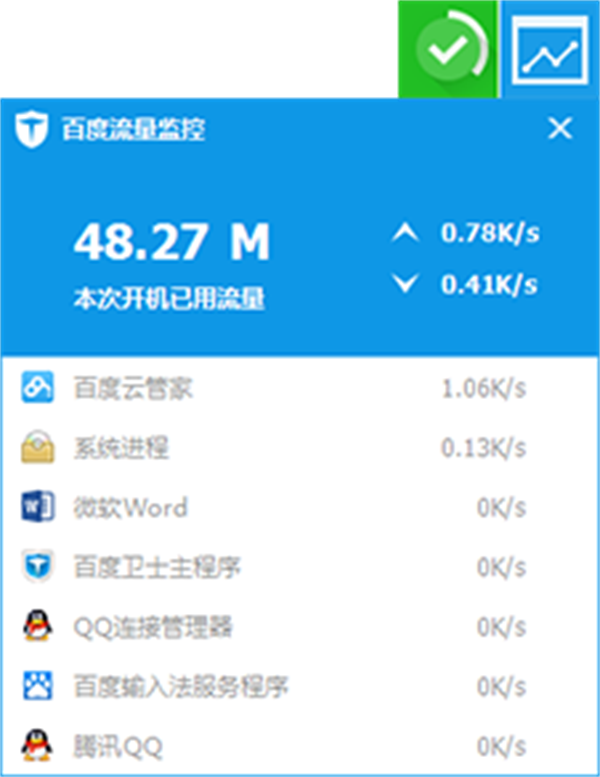This screenshot has height=777, width=600.
Task: Click the upload arrow speed indicator
Action: tap(405, 232)
